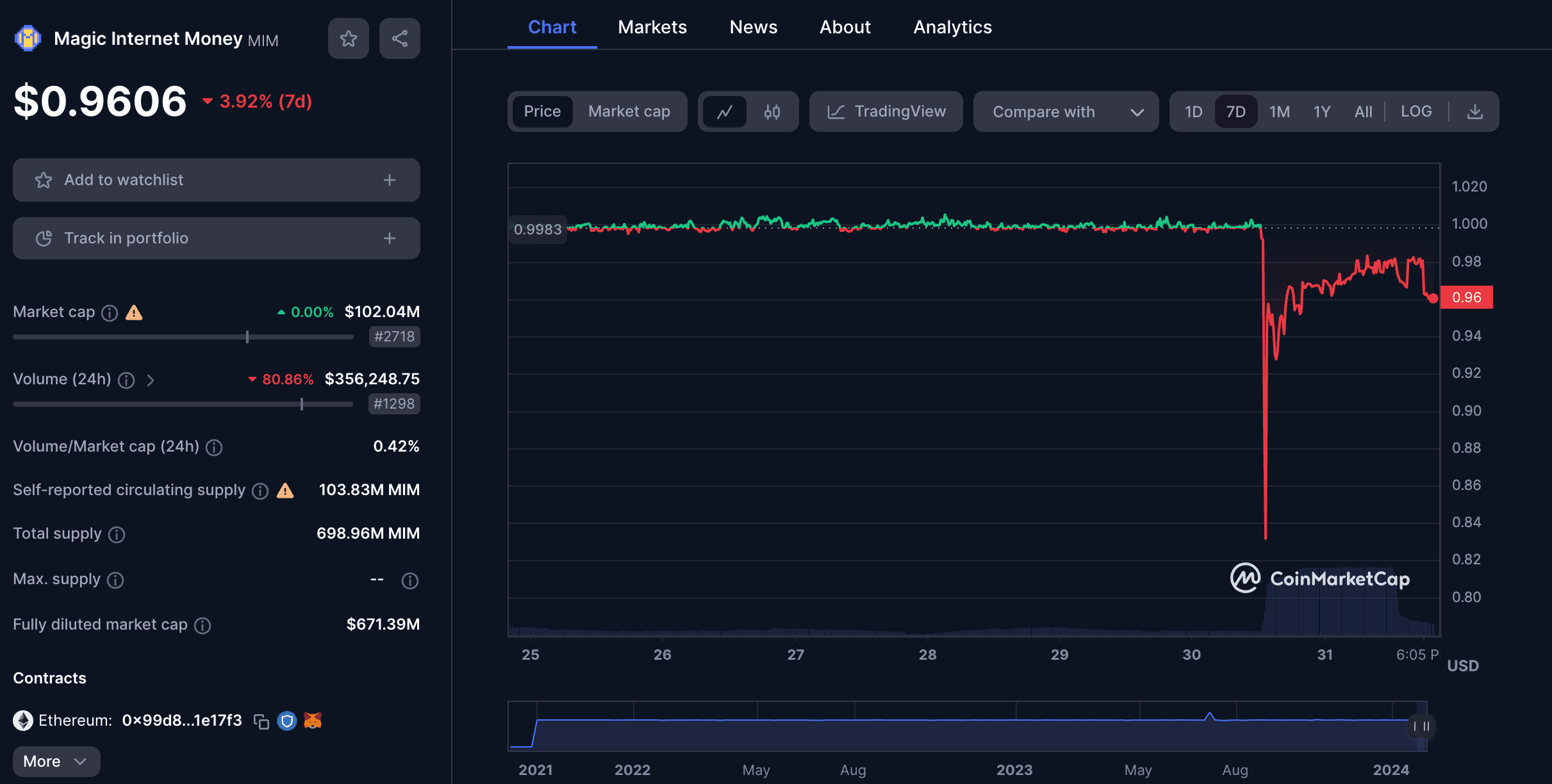Click Track in portfolio button

click(x=216, y=238)
